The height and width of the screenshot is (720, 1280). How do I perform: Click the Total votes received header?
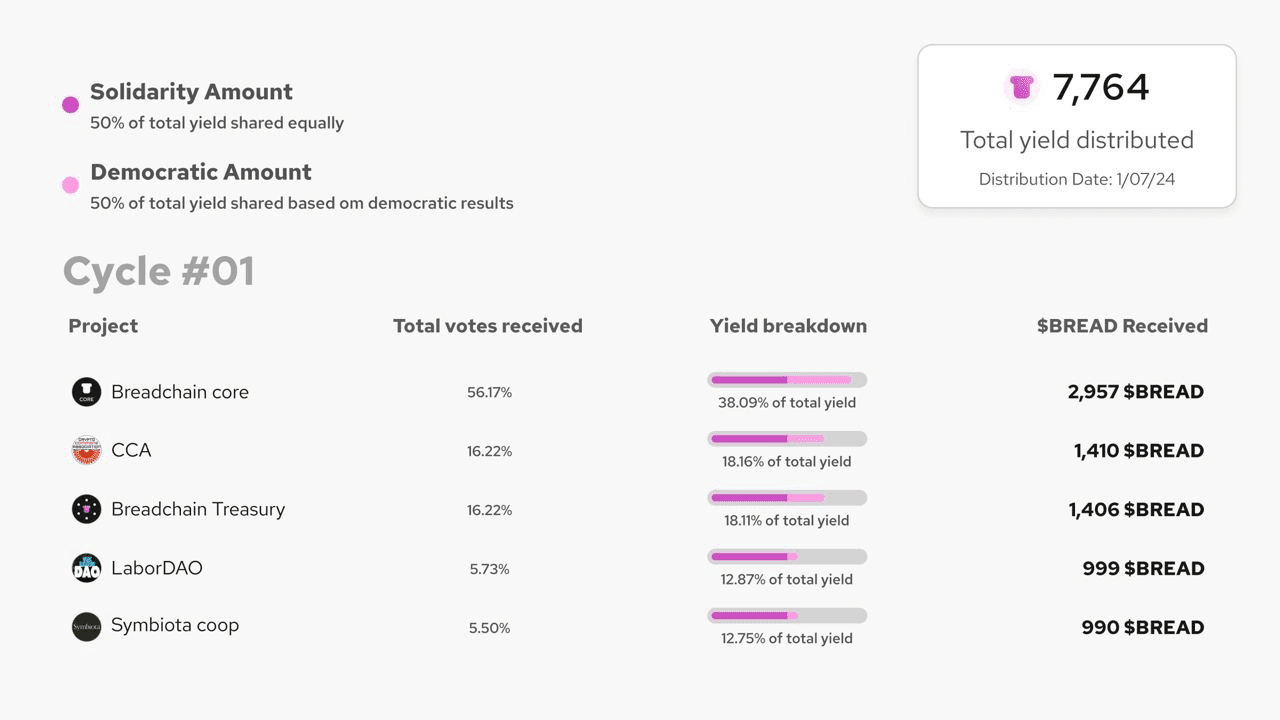tap(488, 326)
